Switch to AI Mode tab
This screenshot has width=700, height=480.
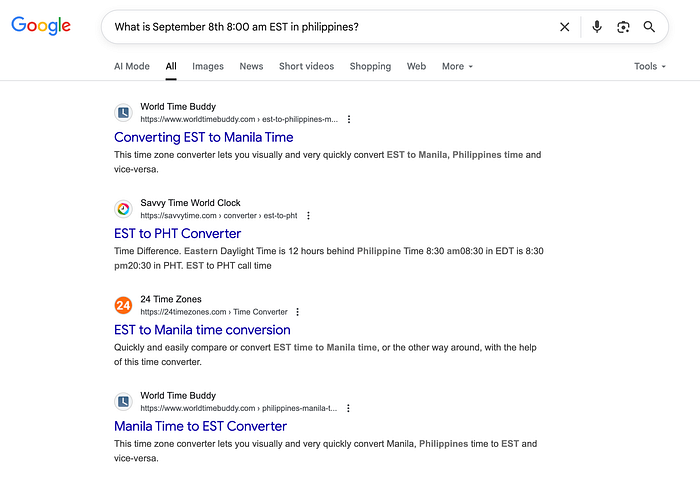(x=132, y=66)
